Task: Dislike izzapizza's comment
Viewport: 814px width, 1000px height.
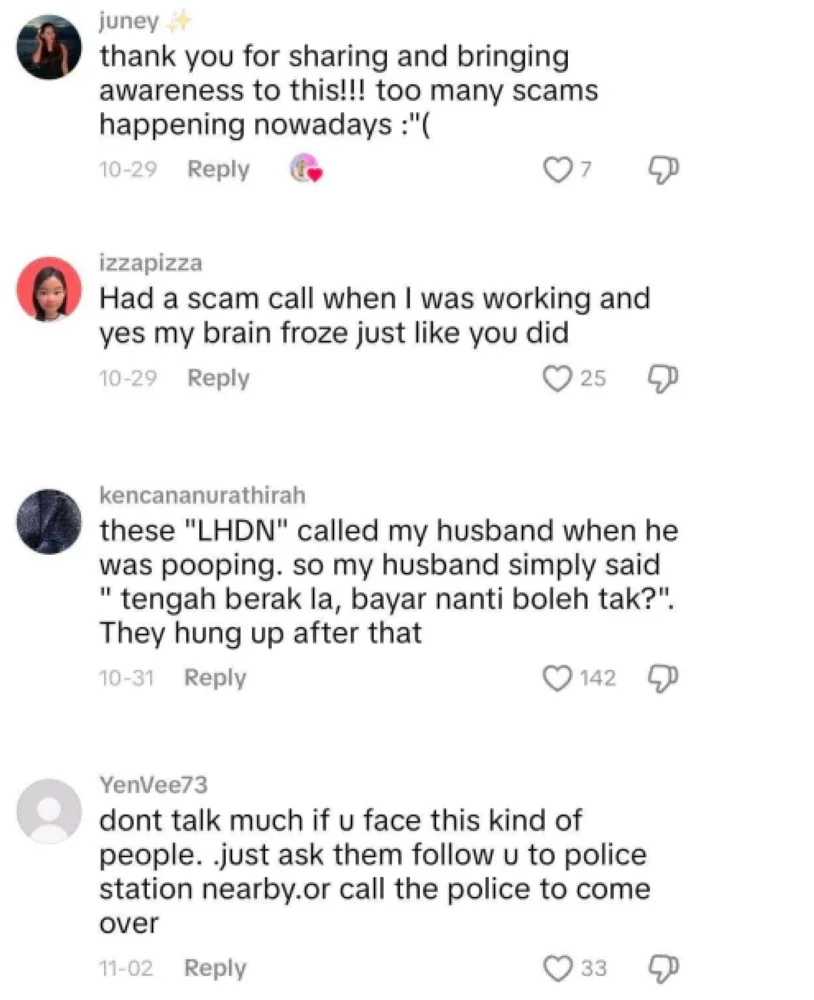Action: [x=663, y=378]
